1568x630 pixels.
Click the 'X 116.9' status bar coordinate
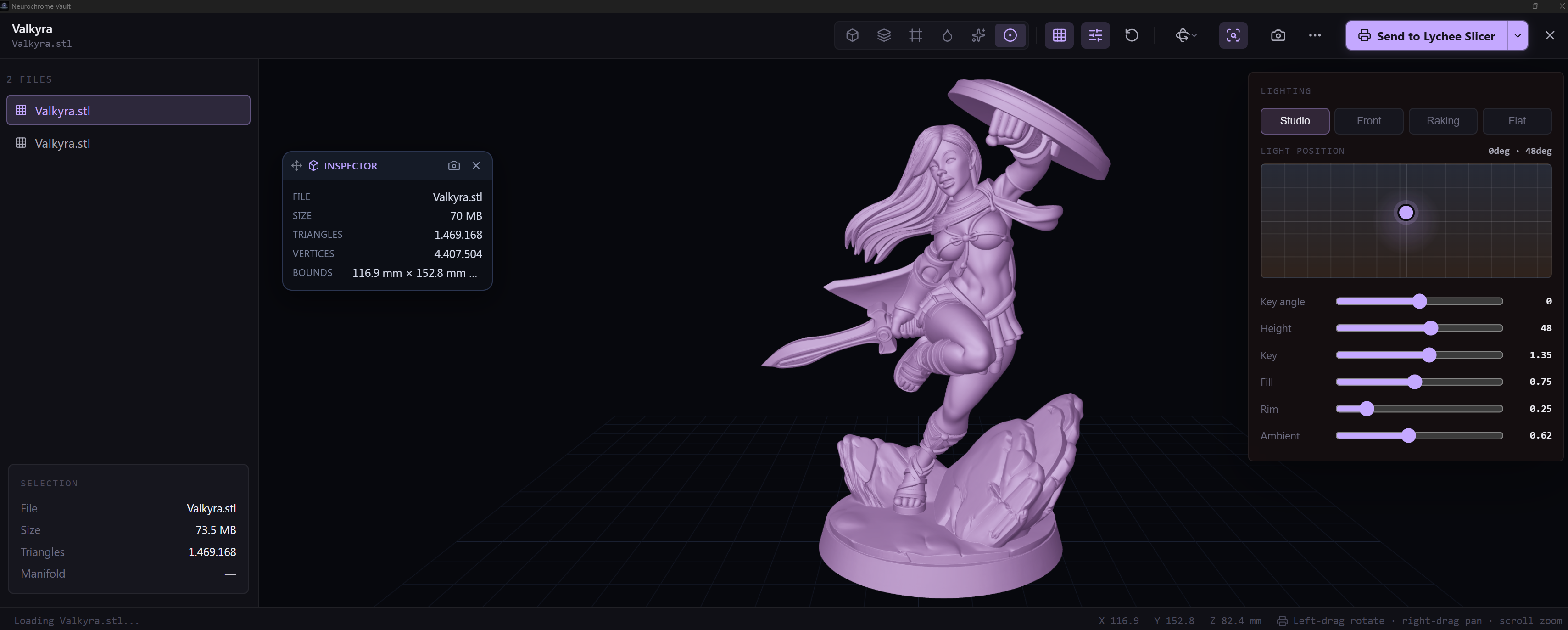pyautogui.click(x=1119, y=620)
